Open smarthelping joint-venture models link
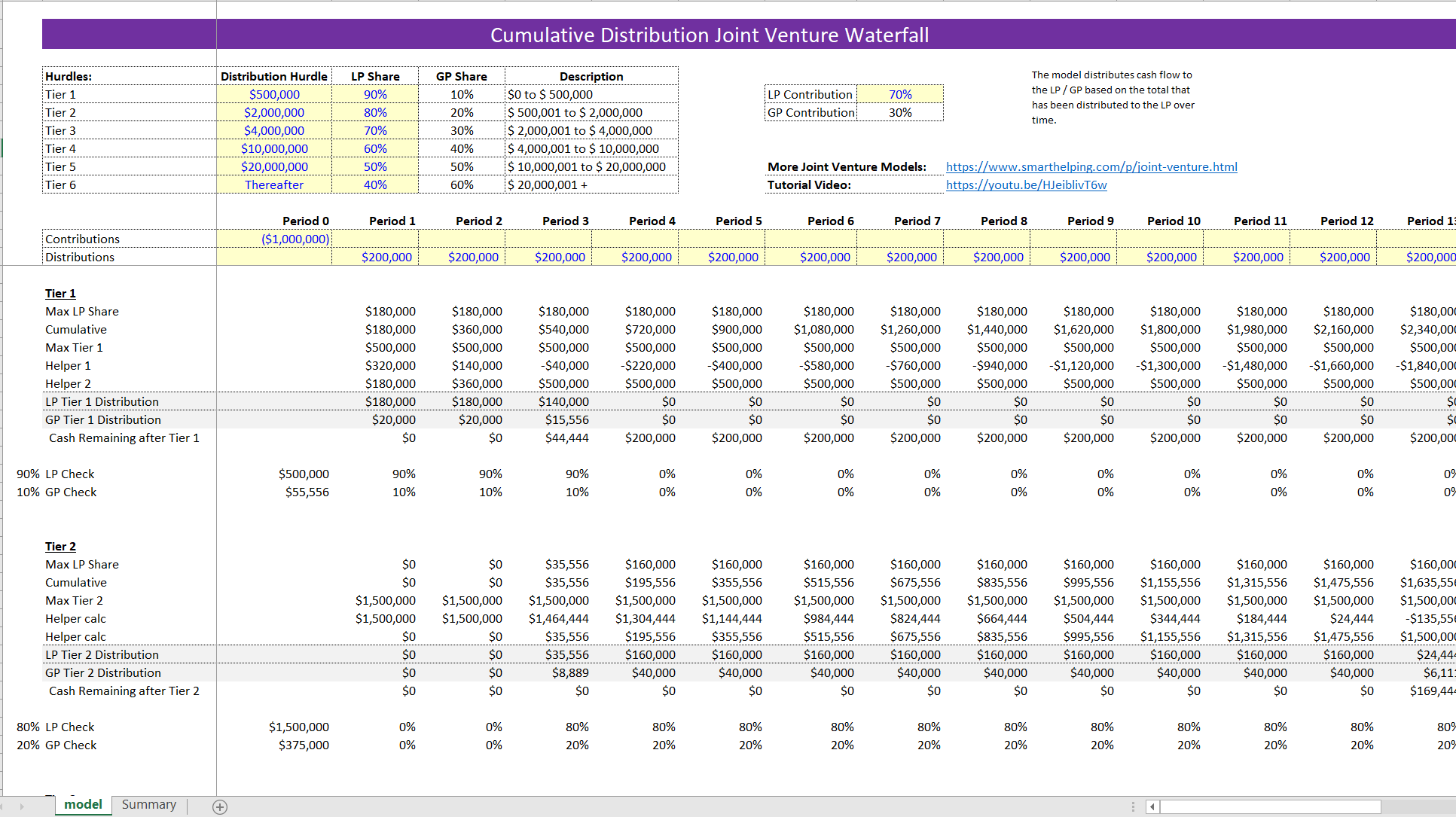 [x=1091, y=166]
